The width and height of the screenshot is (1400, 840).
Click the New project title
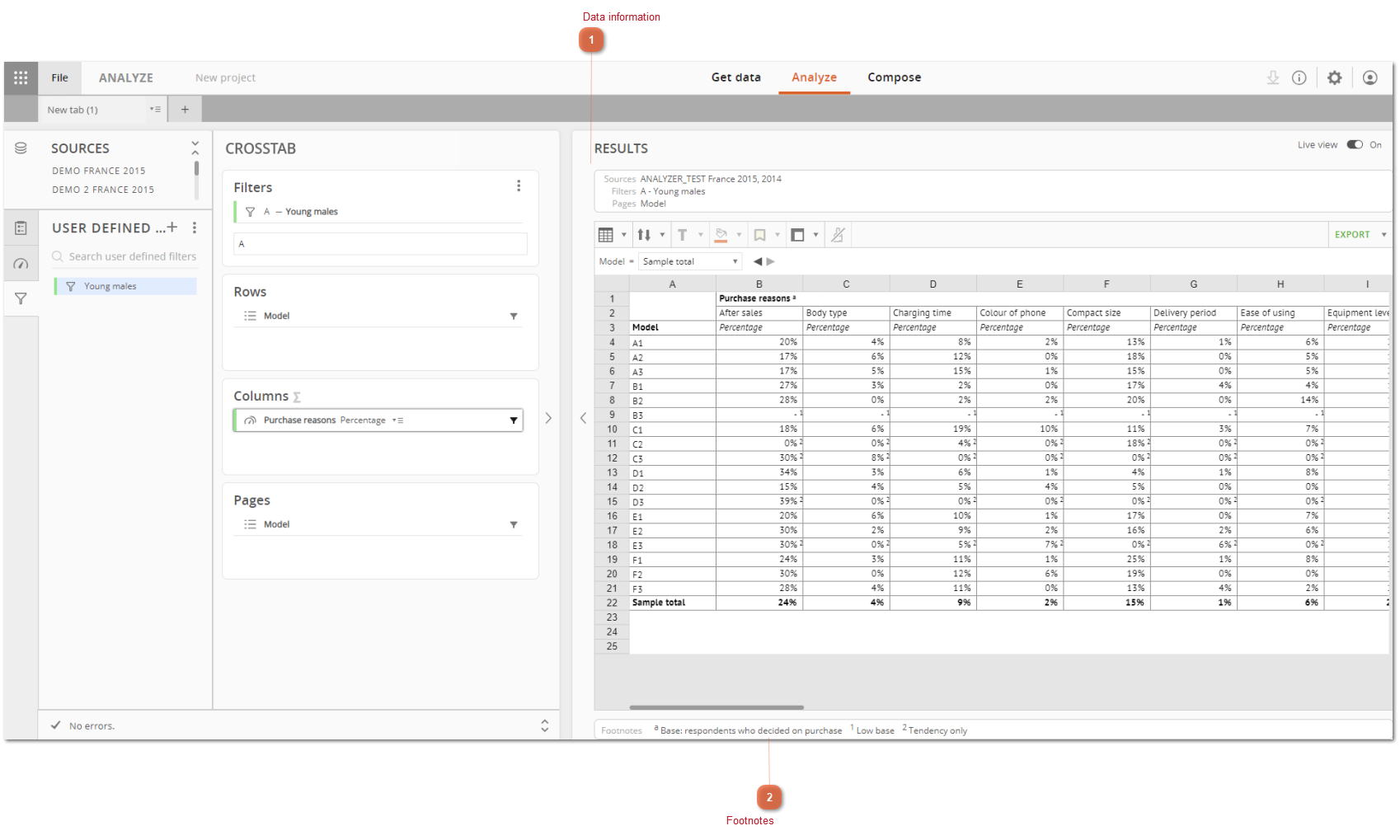coord(225,77)
